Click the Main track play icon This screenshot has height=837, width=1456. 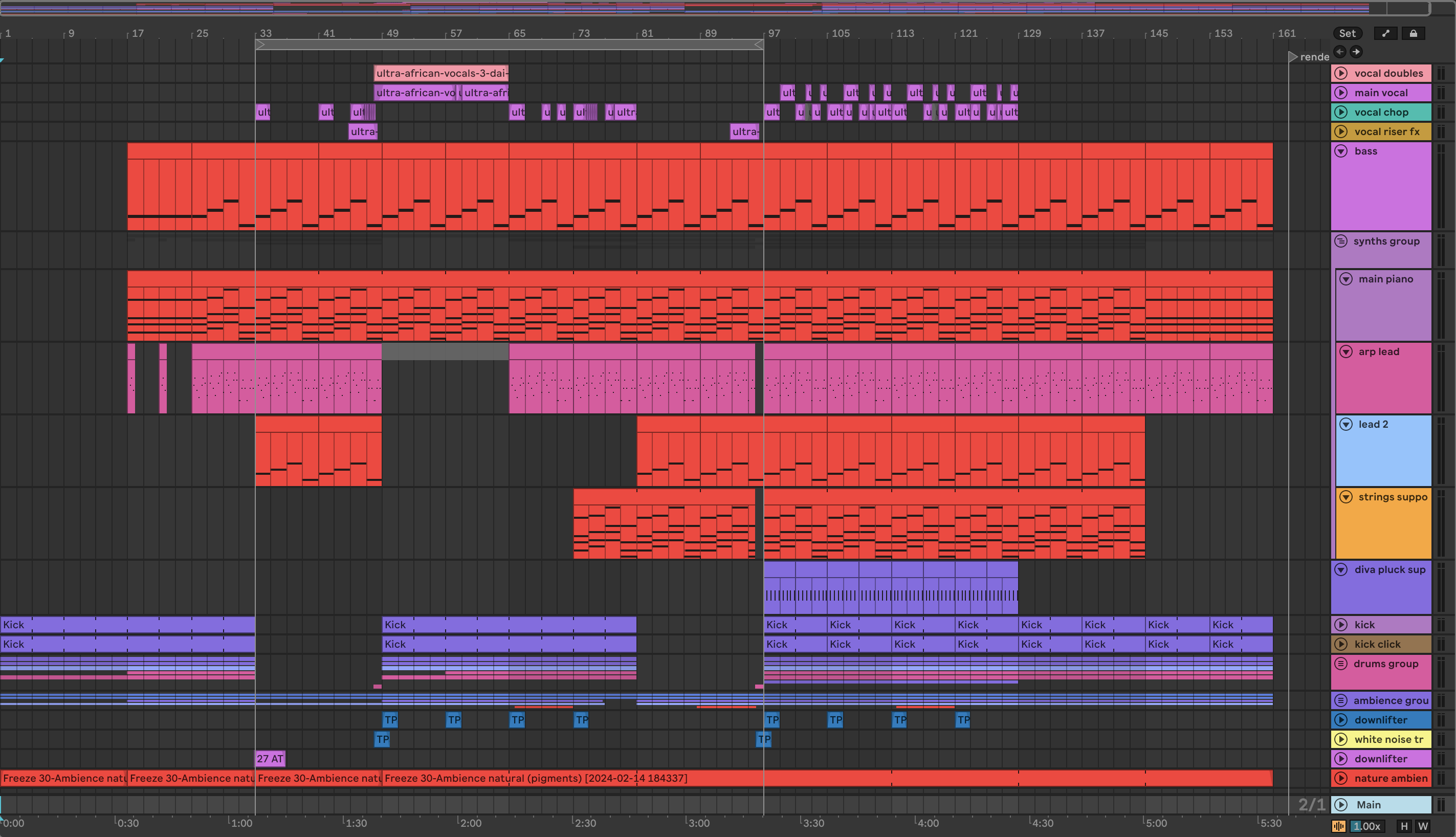[x=1341, y=805]
